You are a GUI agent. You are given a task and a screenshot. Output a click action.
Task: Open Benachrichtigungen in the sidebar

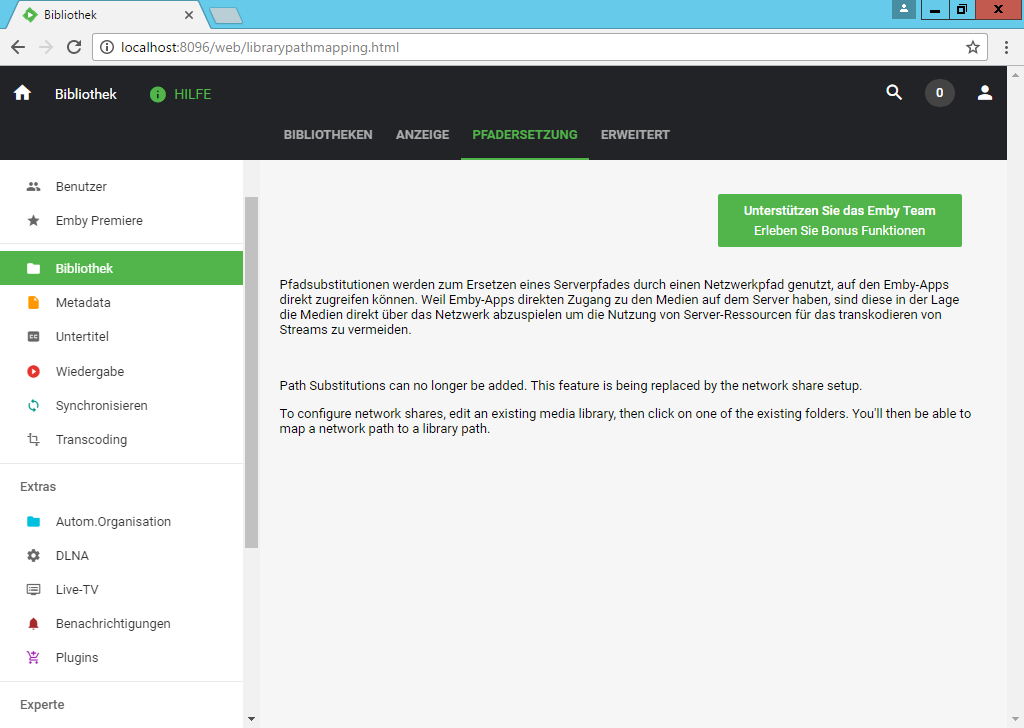[121, 624]
